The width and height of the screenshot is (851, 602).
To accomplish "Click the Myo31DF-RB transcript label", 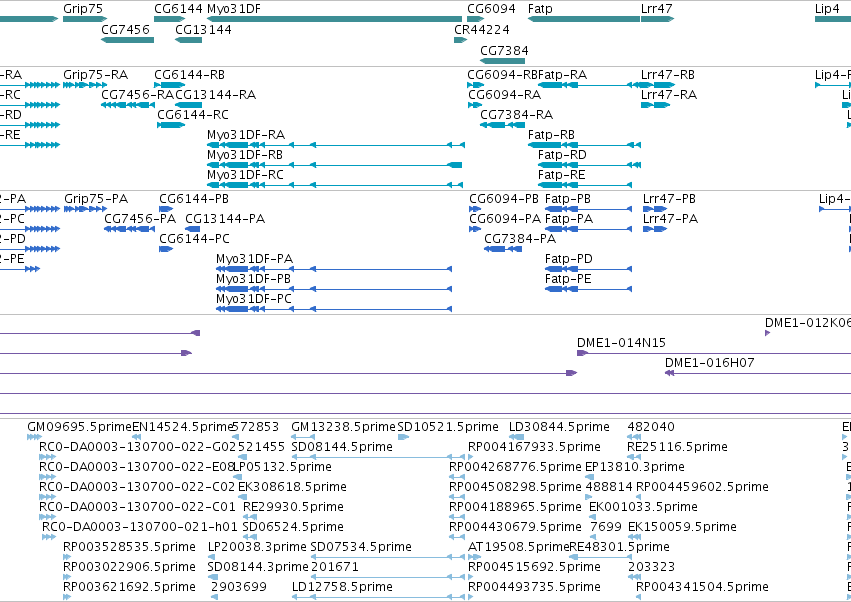I will pyautogui.click(x=245, y=155).
